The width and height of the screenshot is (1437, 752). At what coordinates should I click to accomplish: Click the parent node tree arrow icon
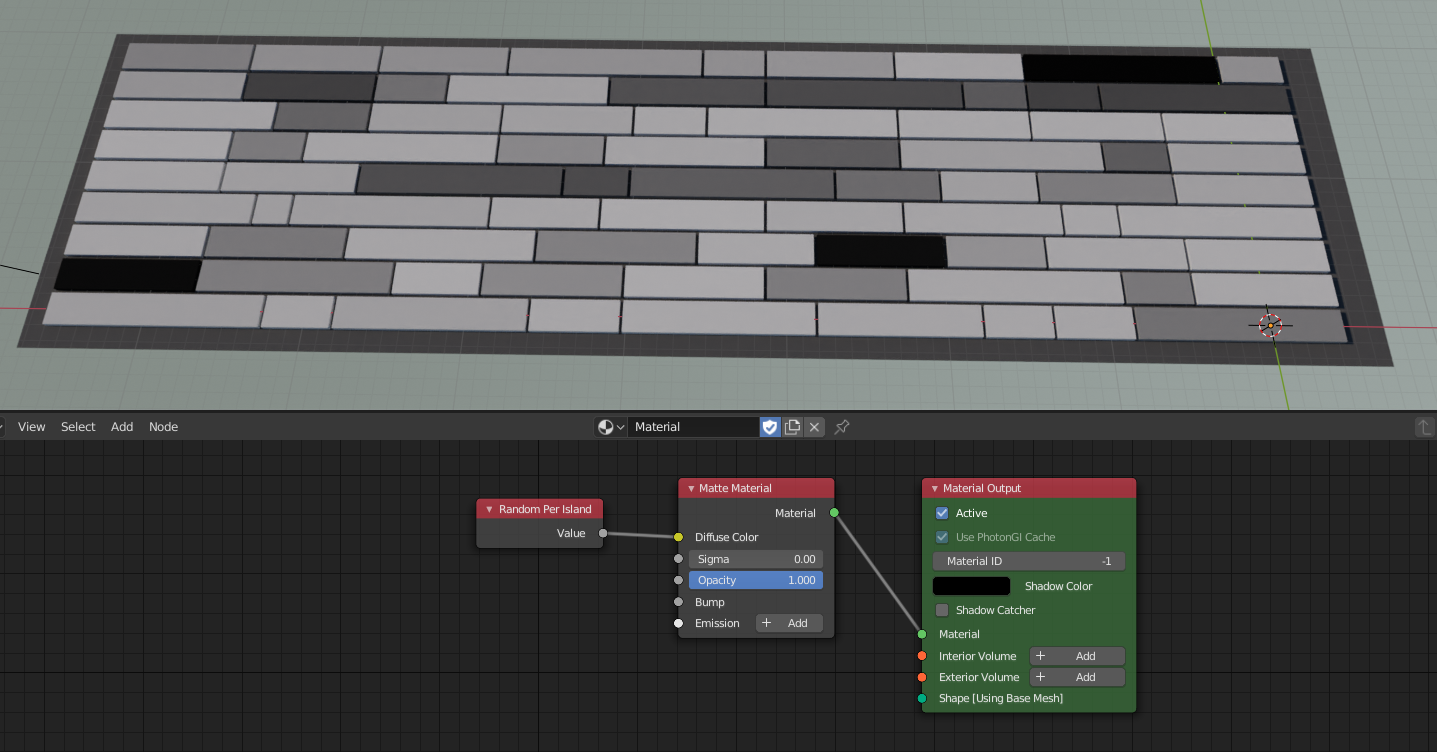point(1424,427)
